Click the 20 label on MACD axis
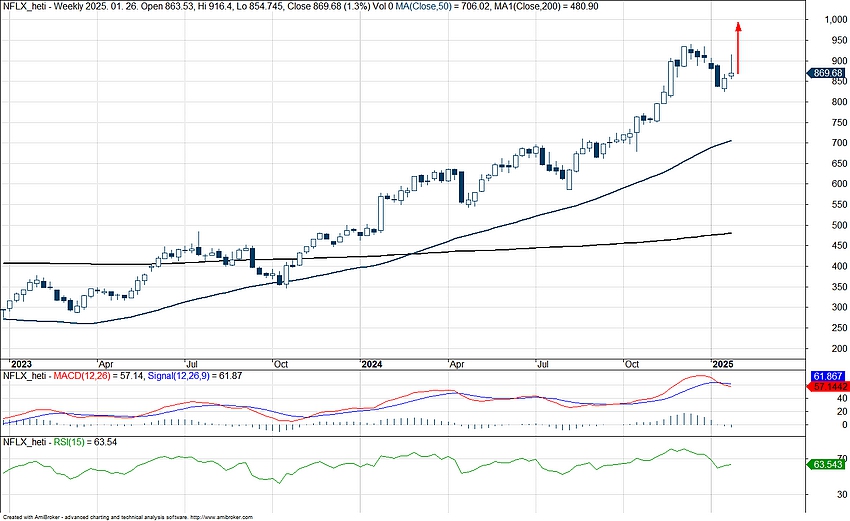This screenshot has width=850, height=521. (x=842, y=412)
